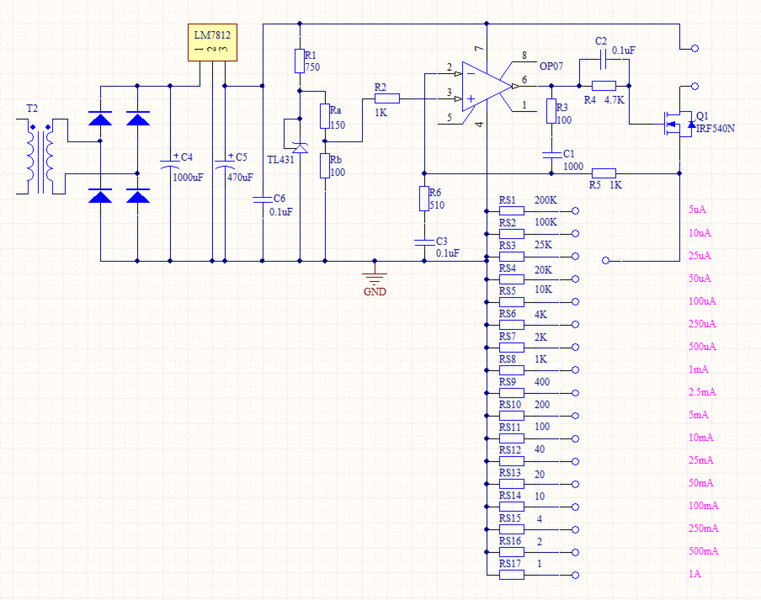Click capacitor C2 0.1uF above R4

(600, 59)
